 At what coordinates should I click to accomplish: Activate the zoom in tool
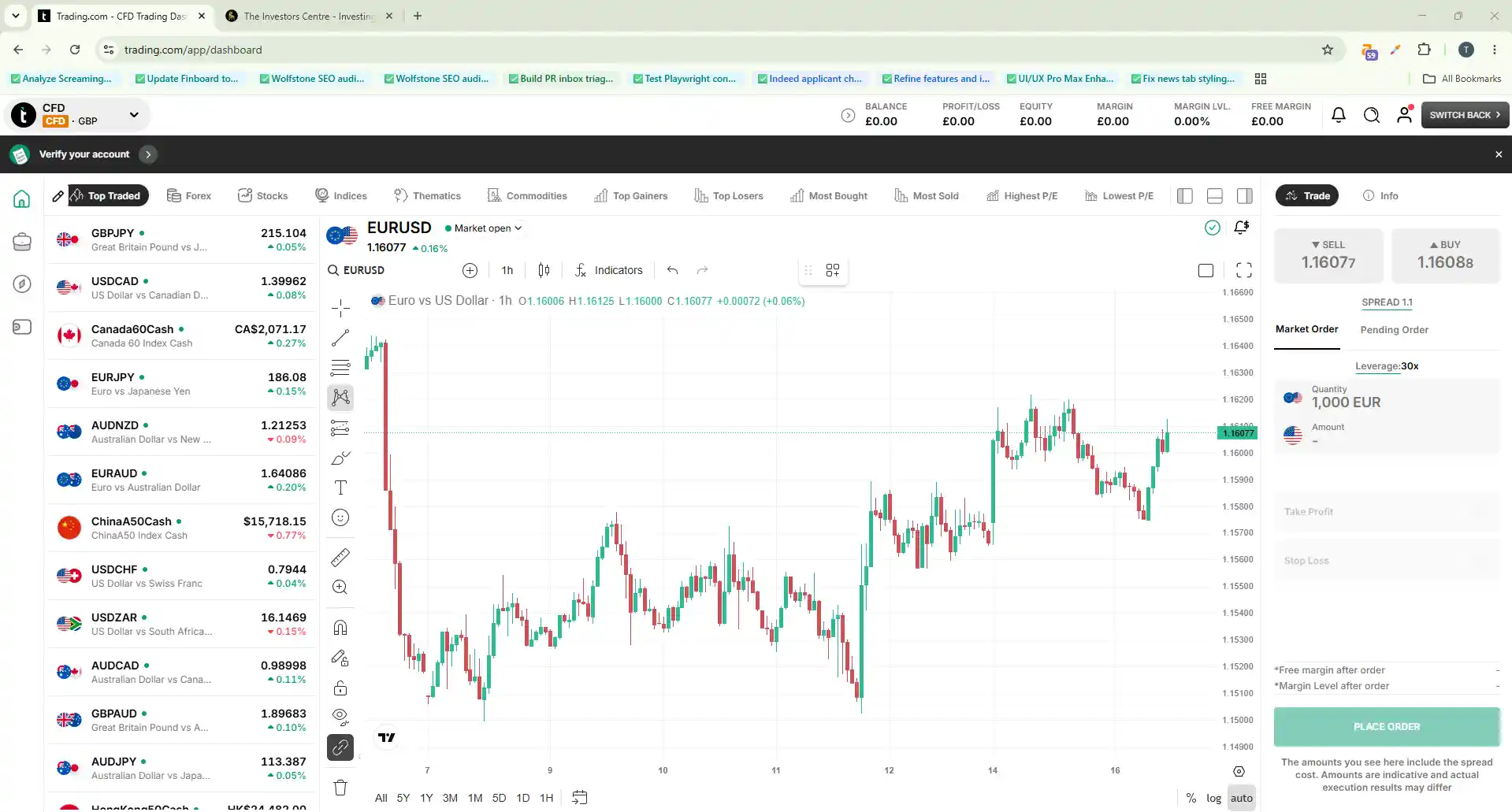(x=340, y=588)
